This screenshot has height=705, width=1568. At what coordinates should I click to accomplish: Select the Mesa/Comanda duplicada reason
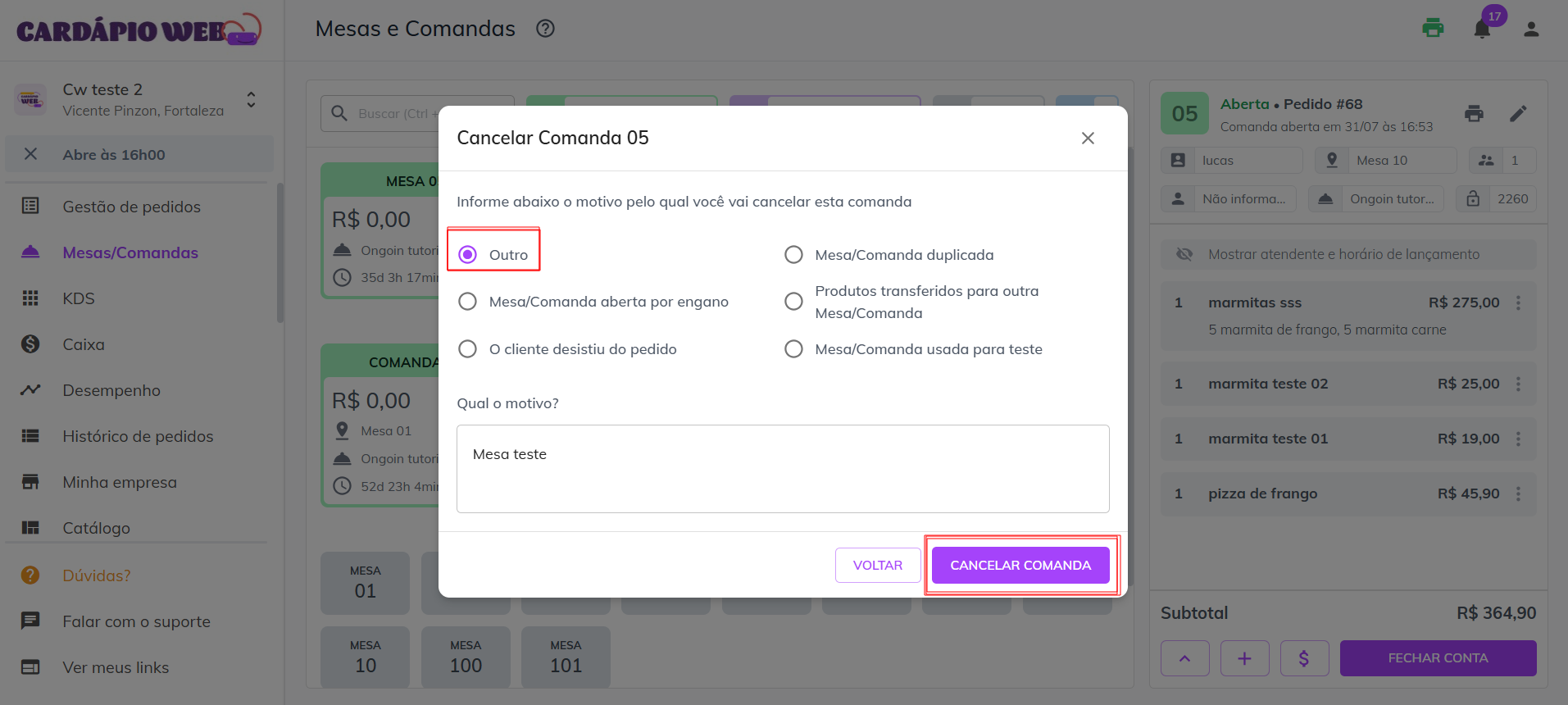coord(793,255)
